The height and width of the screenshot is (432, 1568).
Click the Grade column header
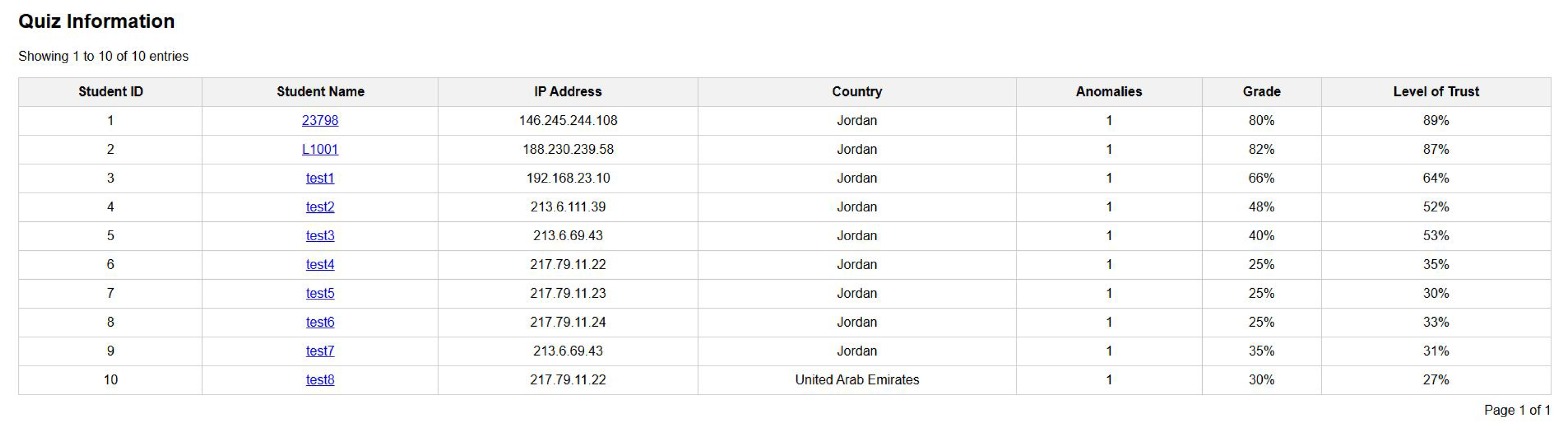pos(1261,91)
